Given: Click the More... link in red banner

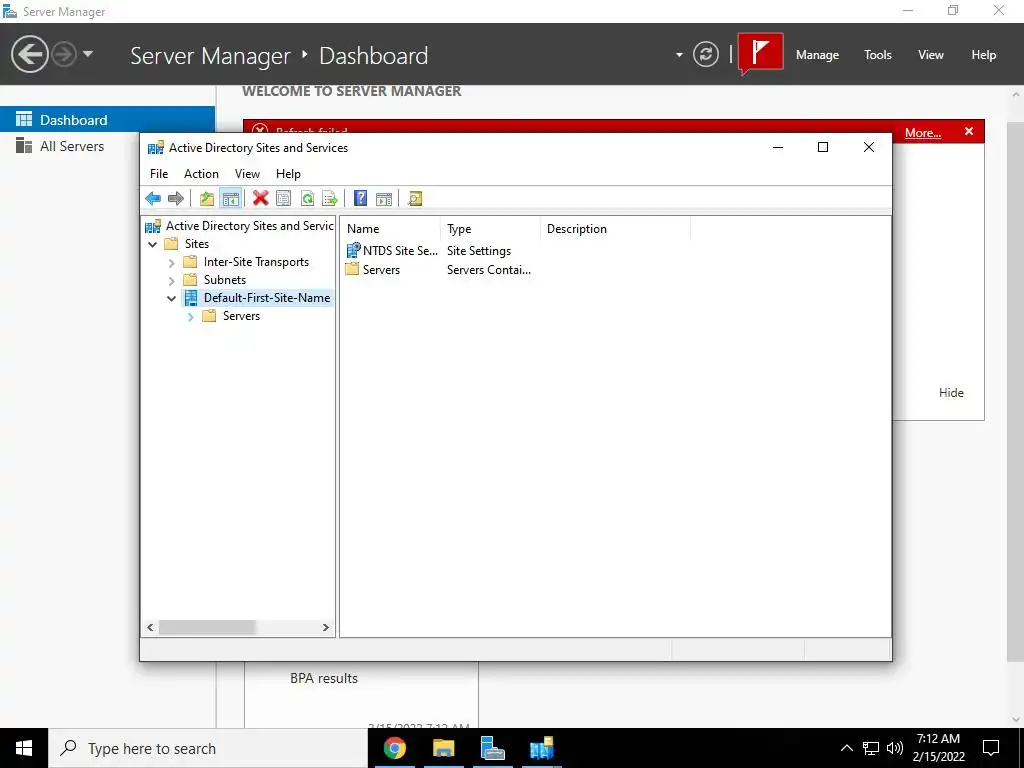Looking at the screenshot, I should 923,133.
